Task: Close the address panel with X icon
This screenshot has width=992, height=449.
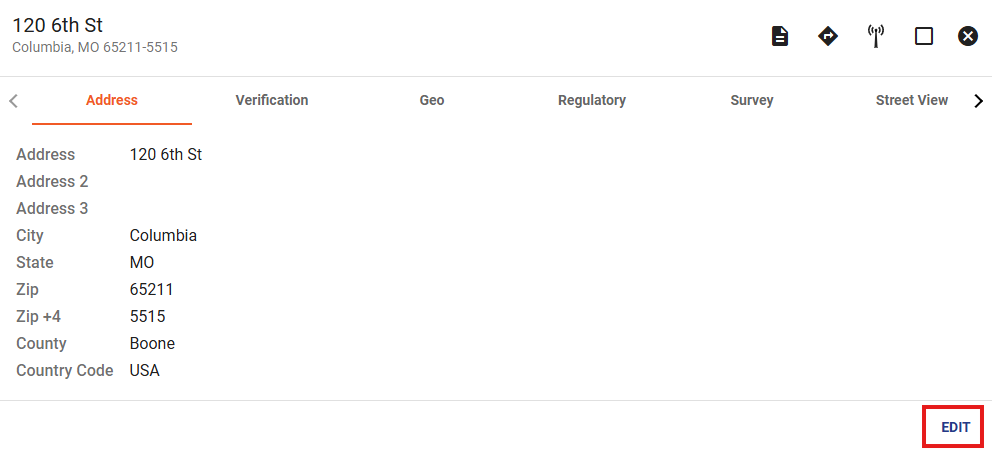Action: click(x=967, y=36)
